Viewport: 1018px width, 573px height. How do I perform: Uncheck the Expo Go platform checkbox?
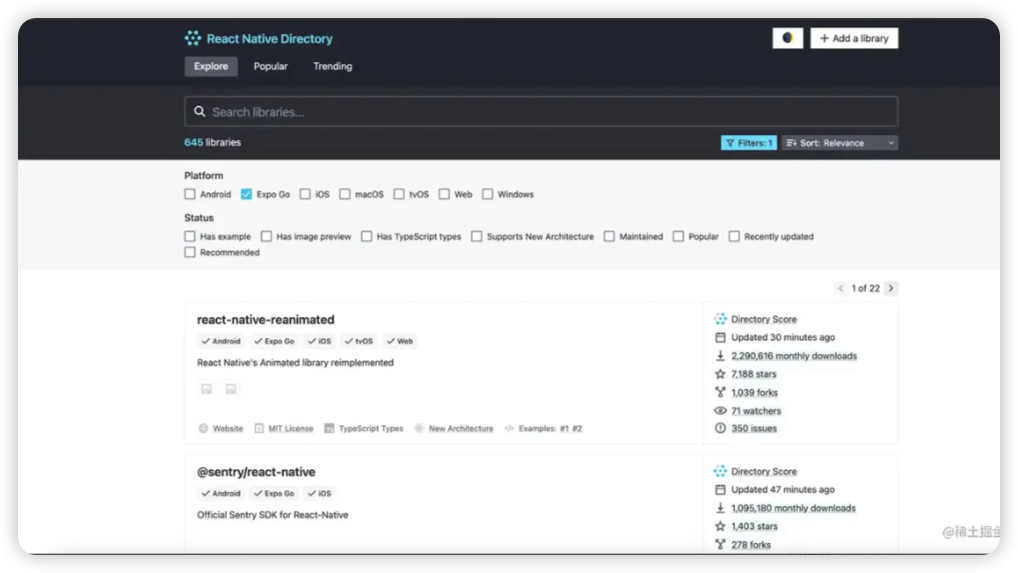[246, 194]
